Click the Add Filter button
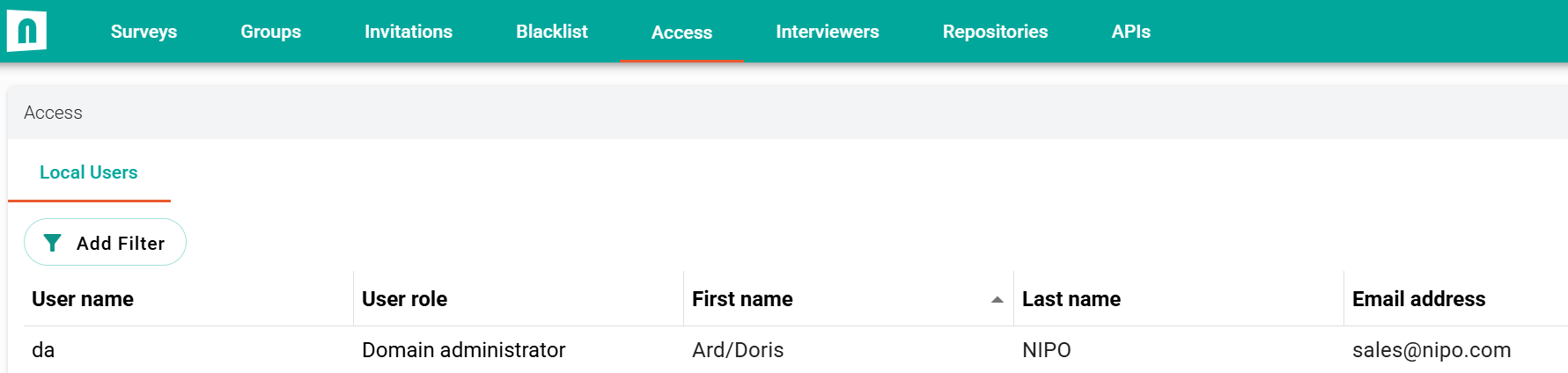1568x373 pixels. 105,242
